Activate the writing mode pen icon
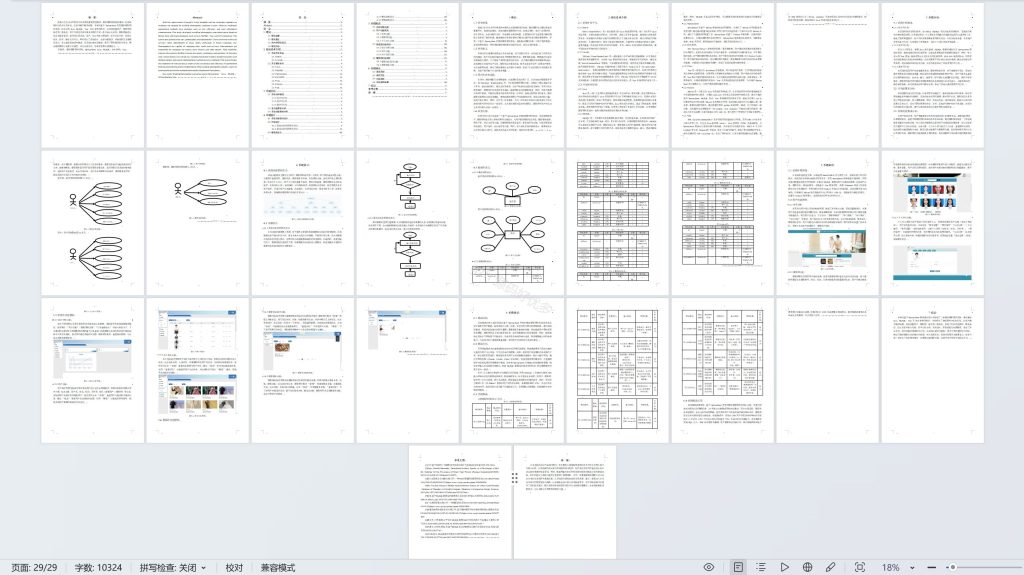1024x575 pixels. point(831,567)
